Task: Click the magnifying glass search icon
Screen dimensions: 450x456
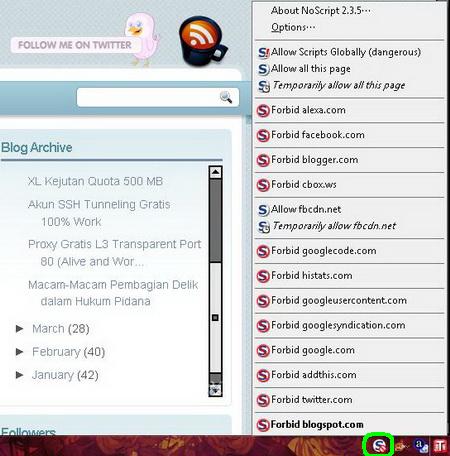Action: [226, 97]
